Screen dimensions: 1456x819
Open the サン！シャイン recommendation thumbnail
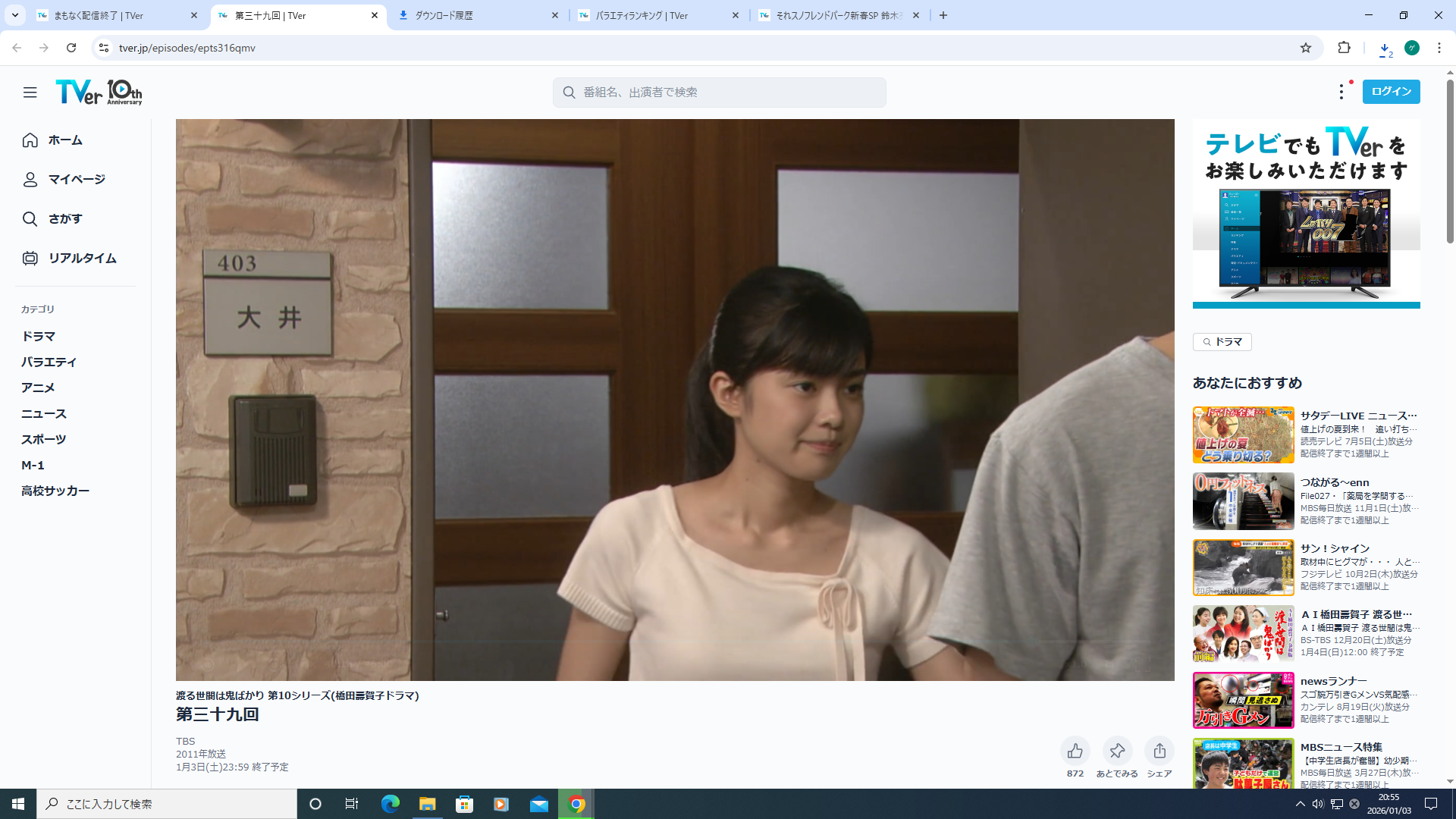tap(1243, 567)
